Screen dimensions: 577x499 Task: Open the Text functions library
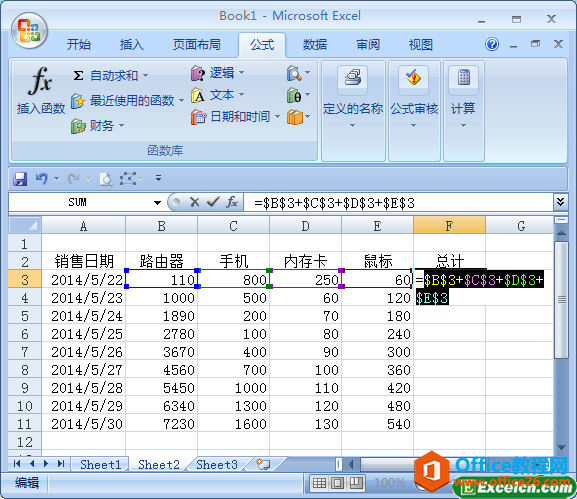pyautogui.click(x=217, y=95)
